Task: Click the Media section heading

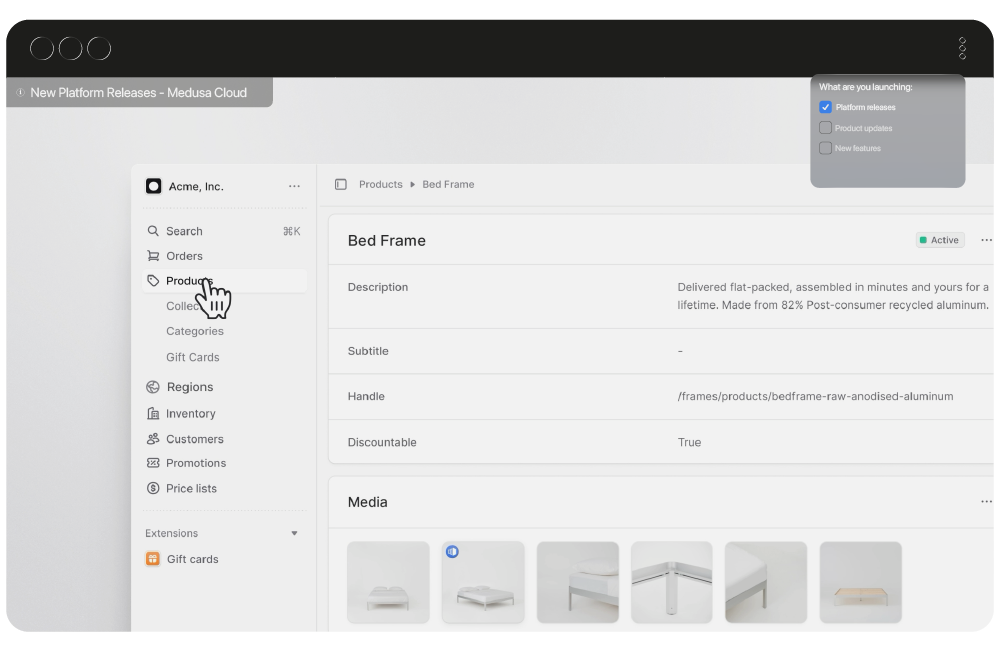Action: (367, 503)
